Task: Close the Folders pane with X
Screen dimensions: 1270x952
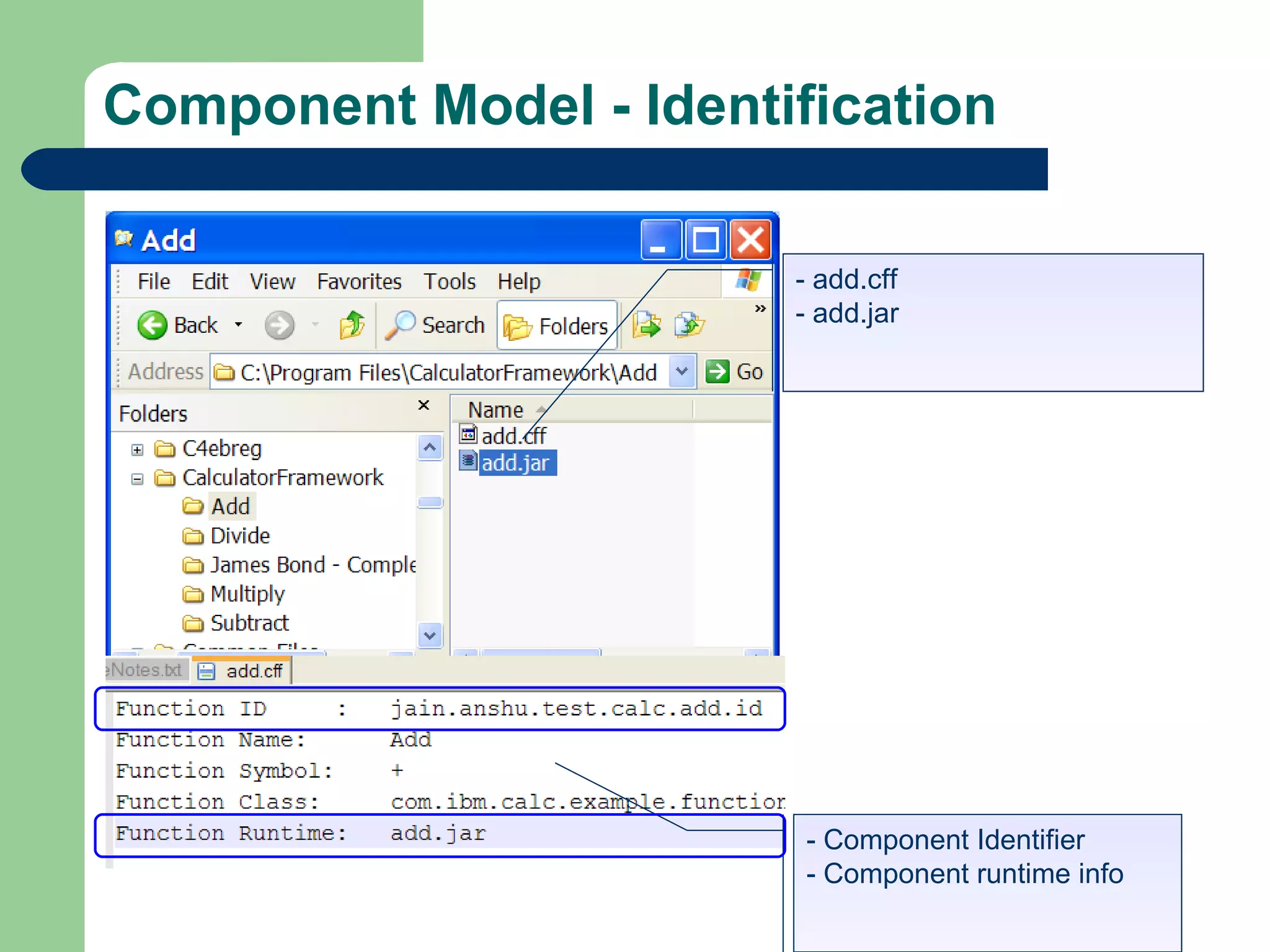Action: (x=424, y=405)
